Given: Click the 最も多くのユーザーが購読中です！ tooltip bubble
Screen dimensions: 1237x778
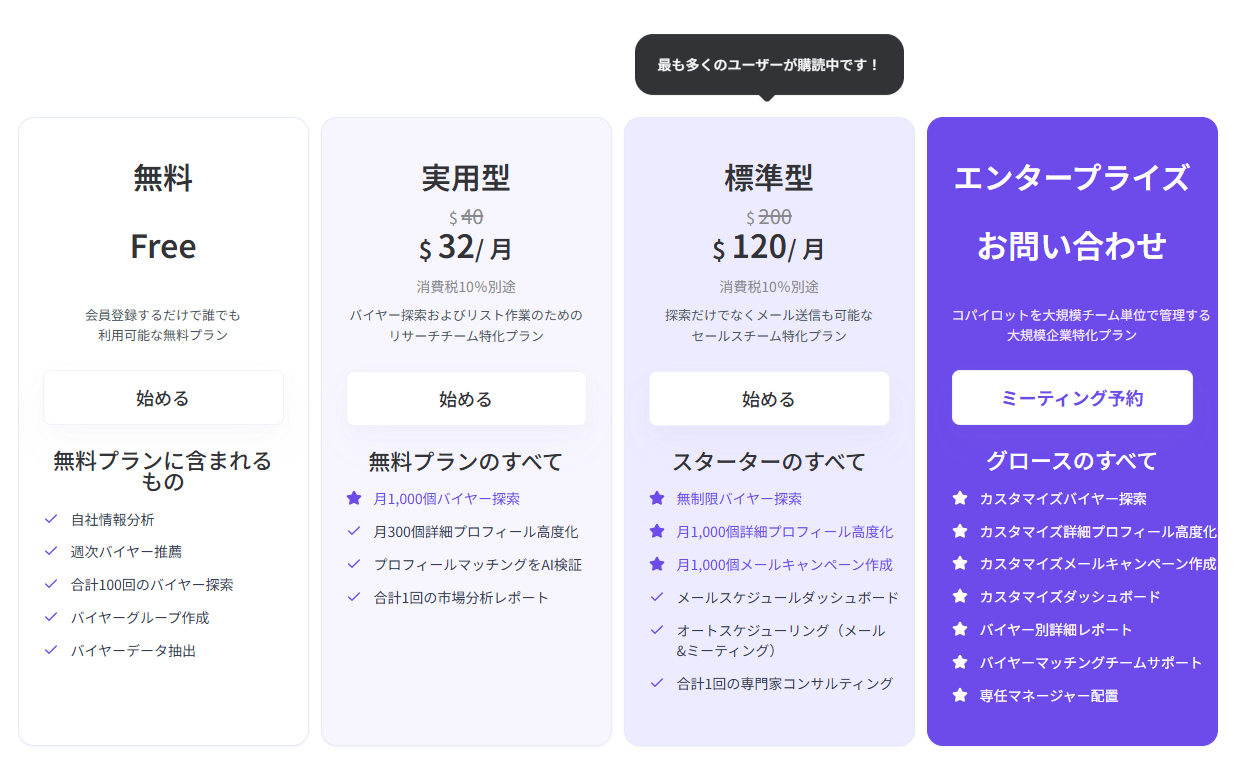Looking at the screenshot, I should click(x=769, y=65).
